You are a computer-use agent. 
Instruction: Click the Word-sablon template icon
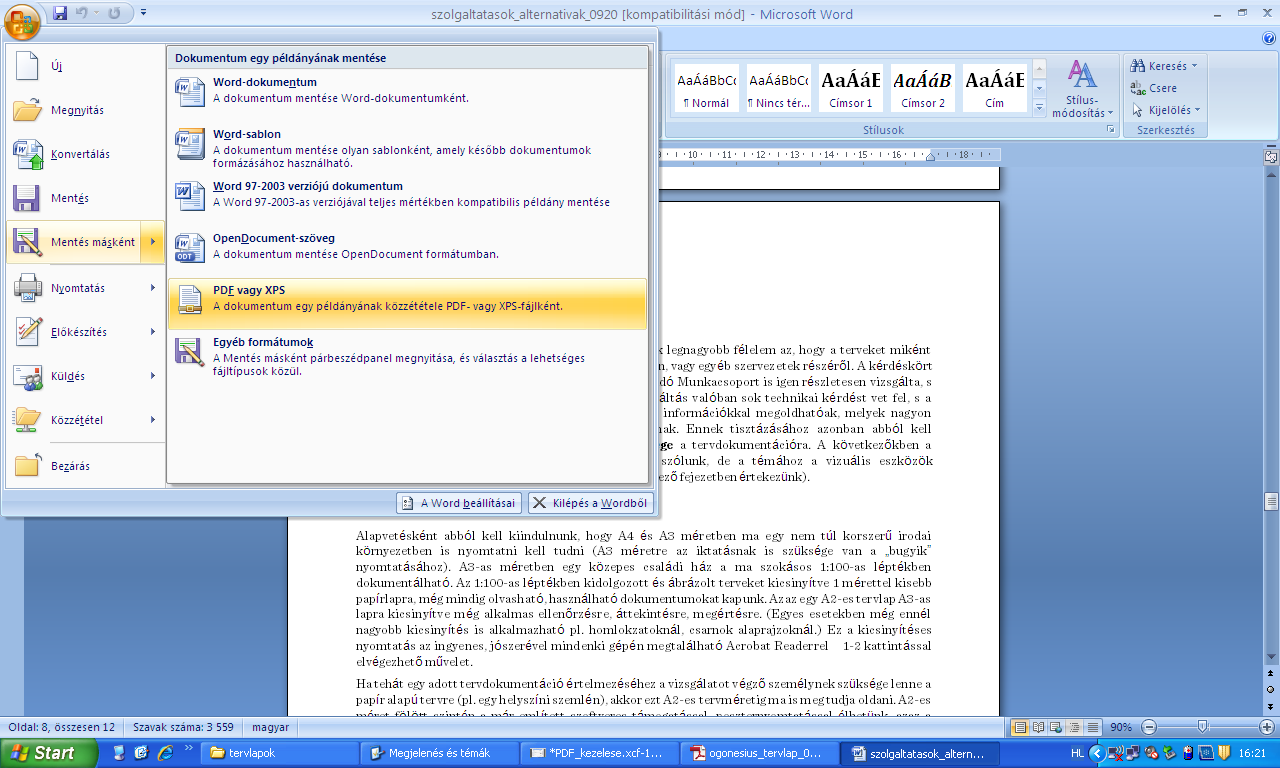pyautogui.click(x=190, y=144)
